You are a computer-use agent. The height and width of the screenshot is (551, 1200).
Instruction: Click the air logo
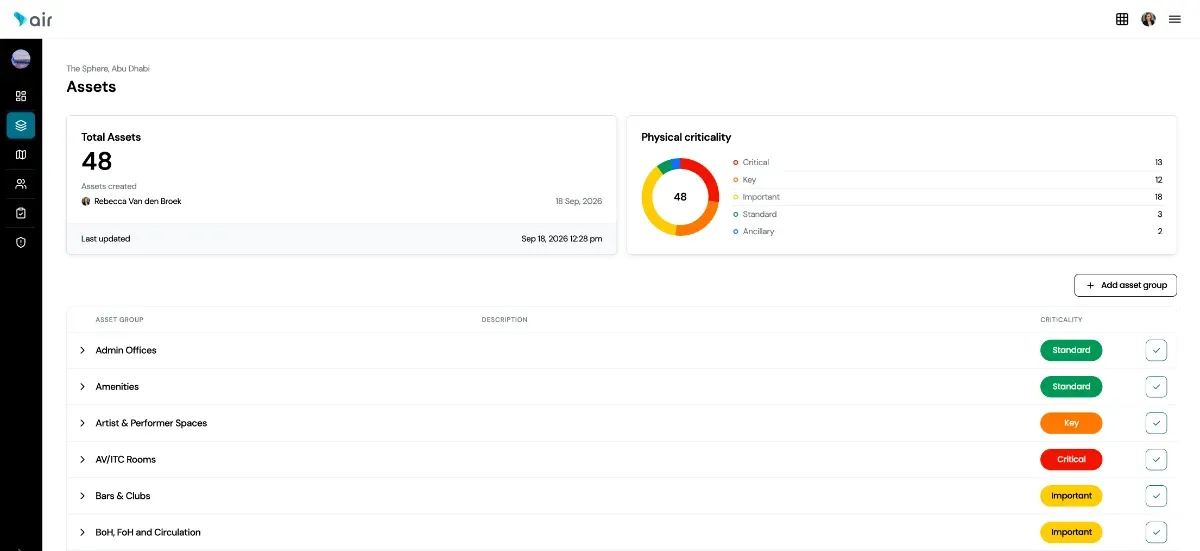[32, 19]
